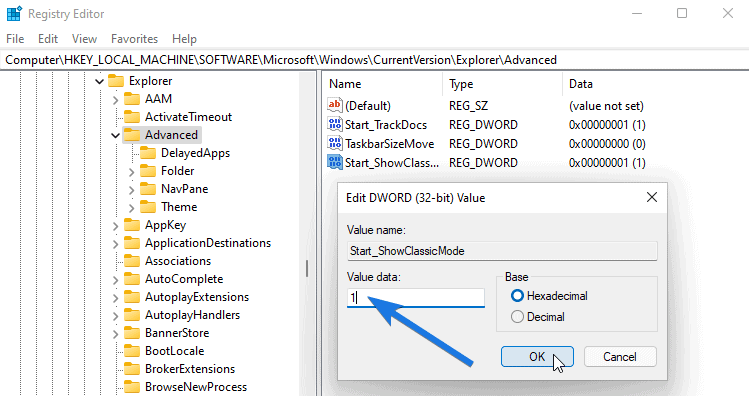This screenshot has width=749, height=396.
Task: Expand the AppKey key chevron
Action: [116, 226]
